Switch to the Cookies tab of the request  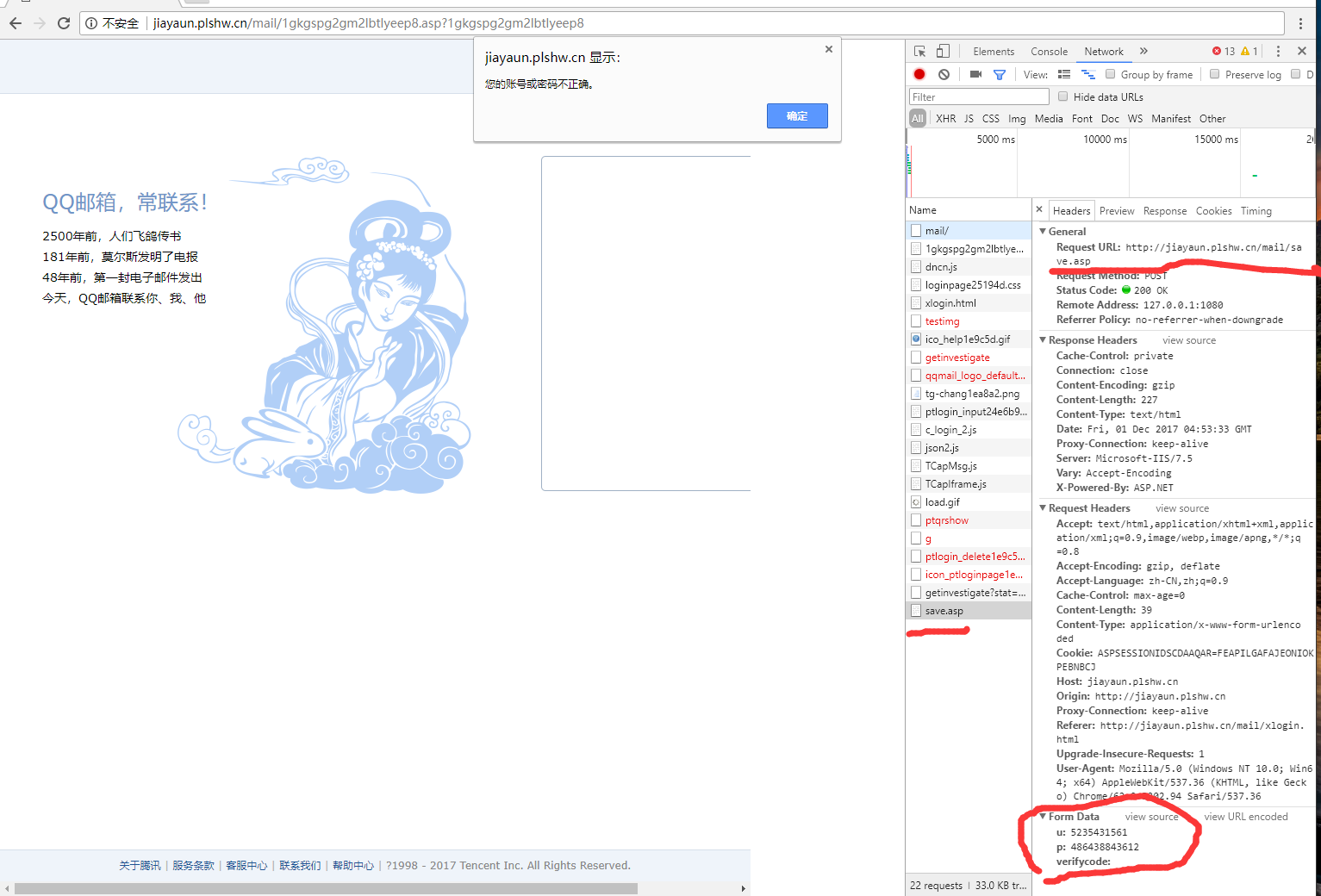tap(1213, 211)
